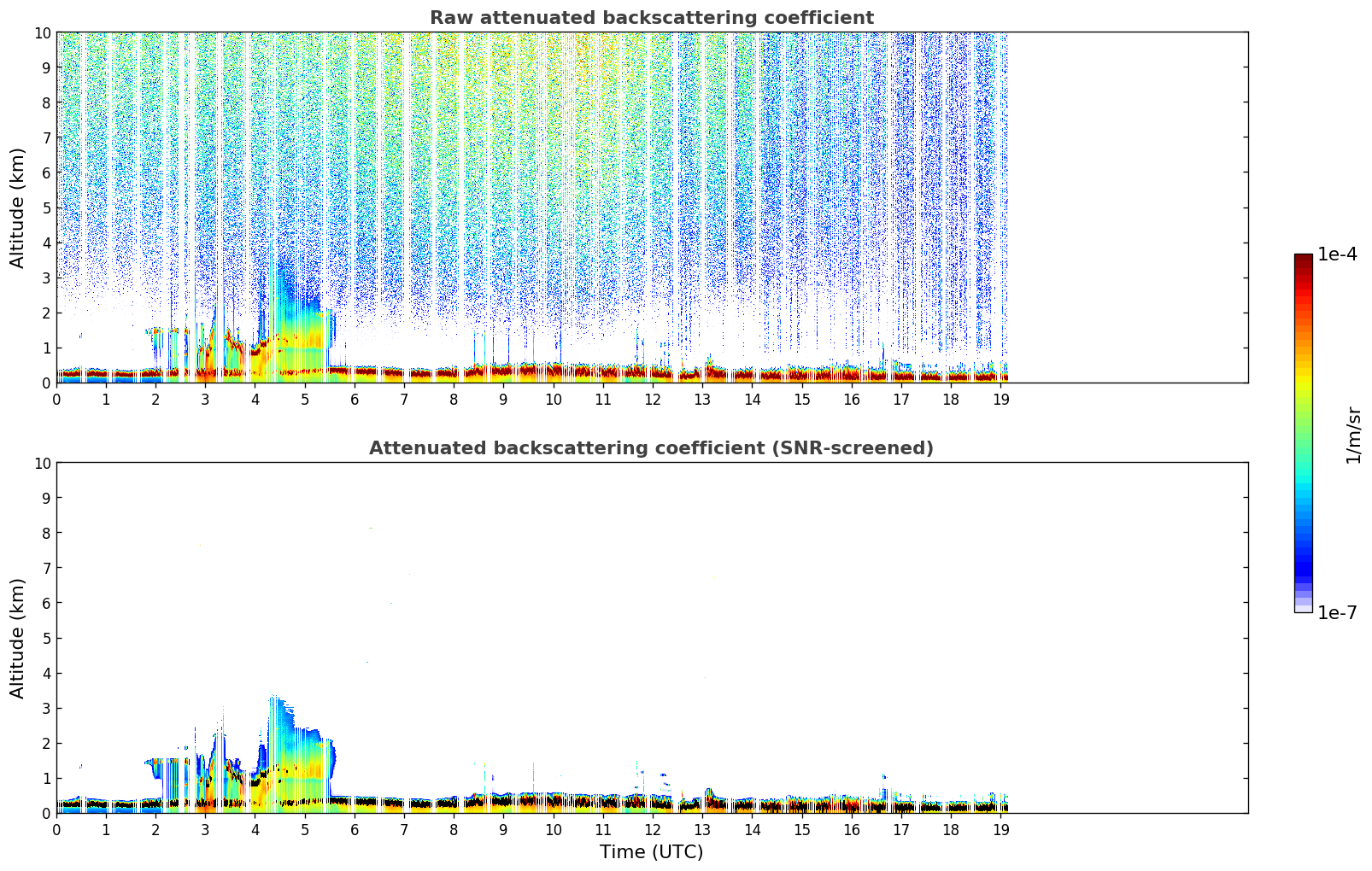Click the "Time (UTC)" x-axis label
The width and height of the screenshot is (1372, 871).
tap(651, 851)
